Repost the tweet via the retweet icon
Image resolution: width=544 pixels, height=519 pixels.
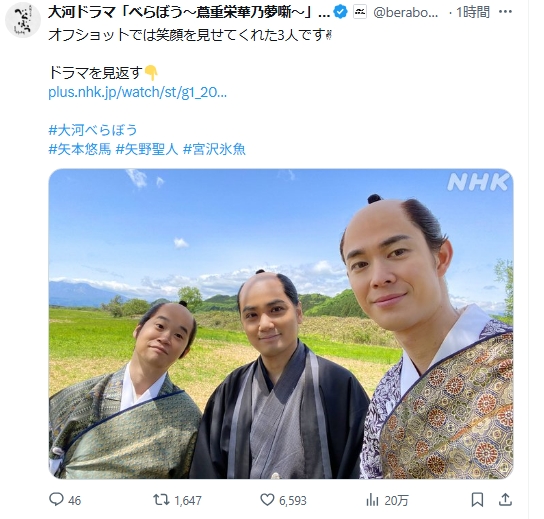[x=161, y=500]
